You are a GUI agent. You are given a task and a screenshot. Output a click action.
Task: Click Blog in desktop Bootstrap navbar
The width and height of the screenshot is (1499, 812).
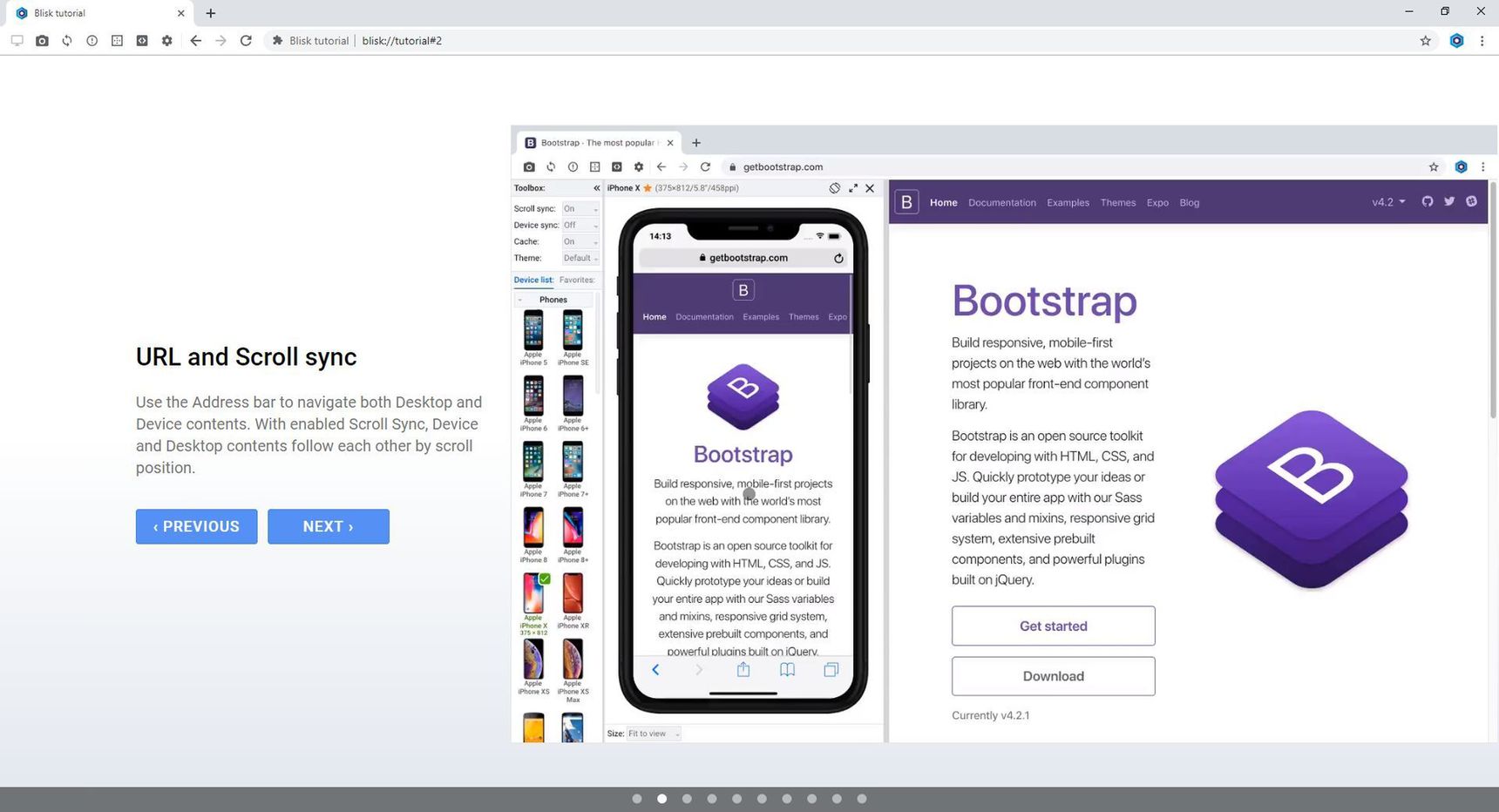(x=1190, y=203)
